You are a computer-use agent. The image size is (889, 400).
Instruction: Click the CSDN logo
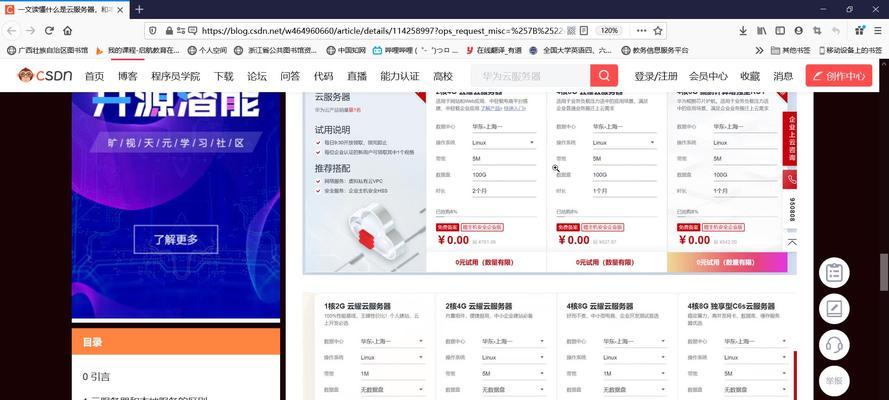45,75
